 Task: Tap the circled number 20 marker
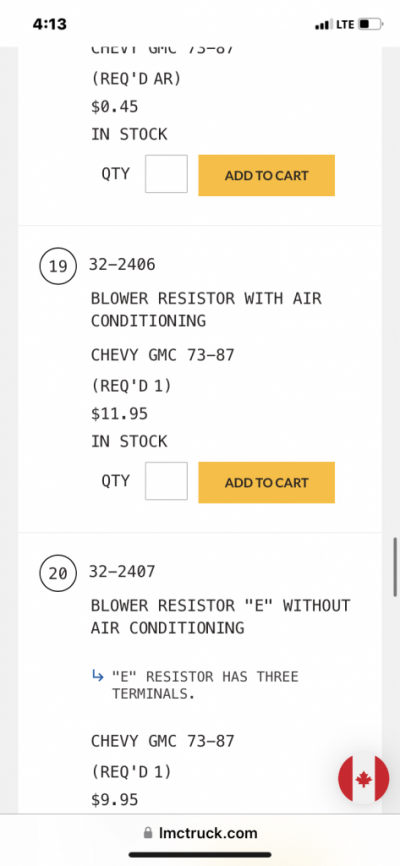pyautogui.click(x=57, y=573)
